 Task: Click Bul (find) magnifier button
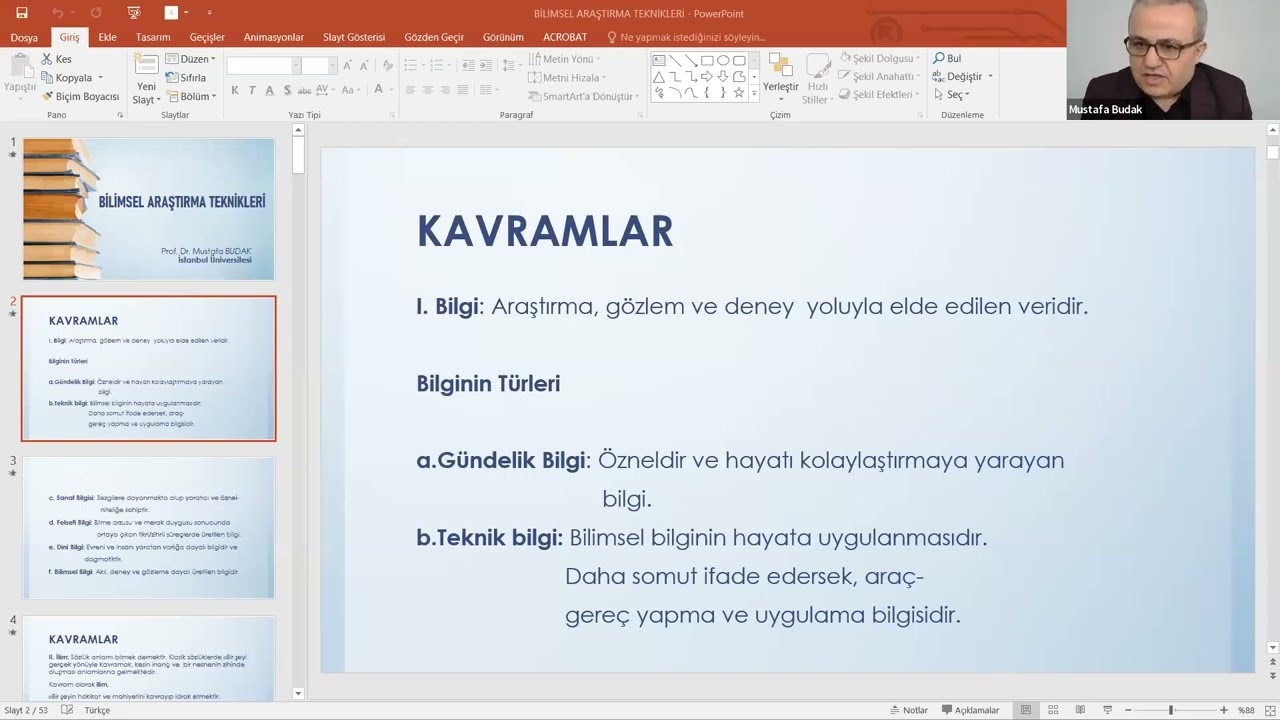point(947,58)
